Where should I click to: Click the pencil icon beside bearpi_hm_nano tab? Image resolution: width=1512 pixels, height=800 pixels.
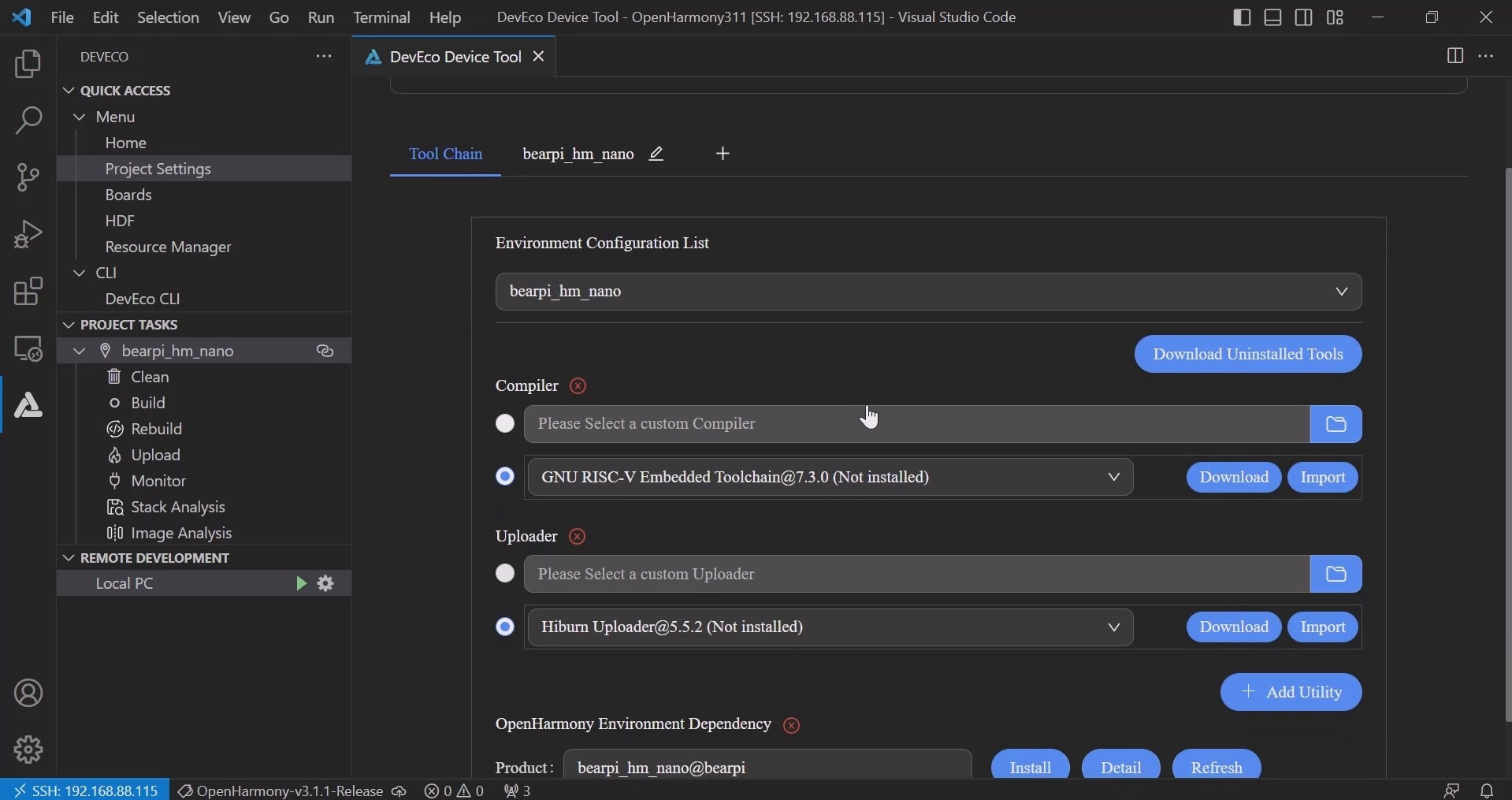tap(656, 154)
